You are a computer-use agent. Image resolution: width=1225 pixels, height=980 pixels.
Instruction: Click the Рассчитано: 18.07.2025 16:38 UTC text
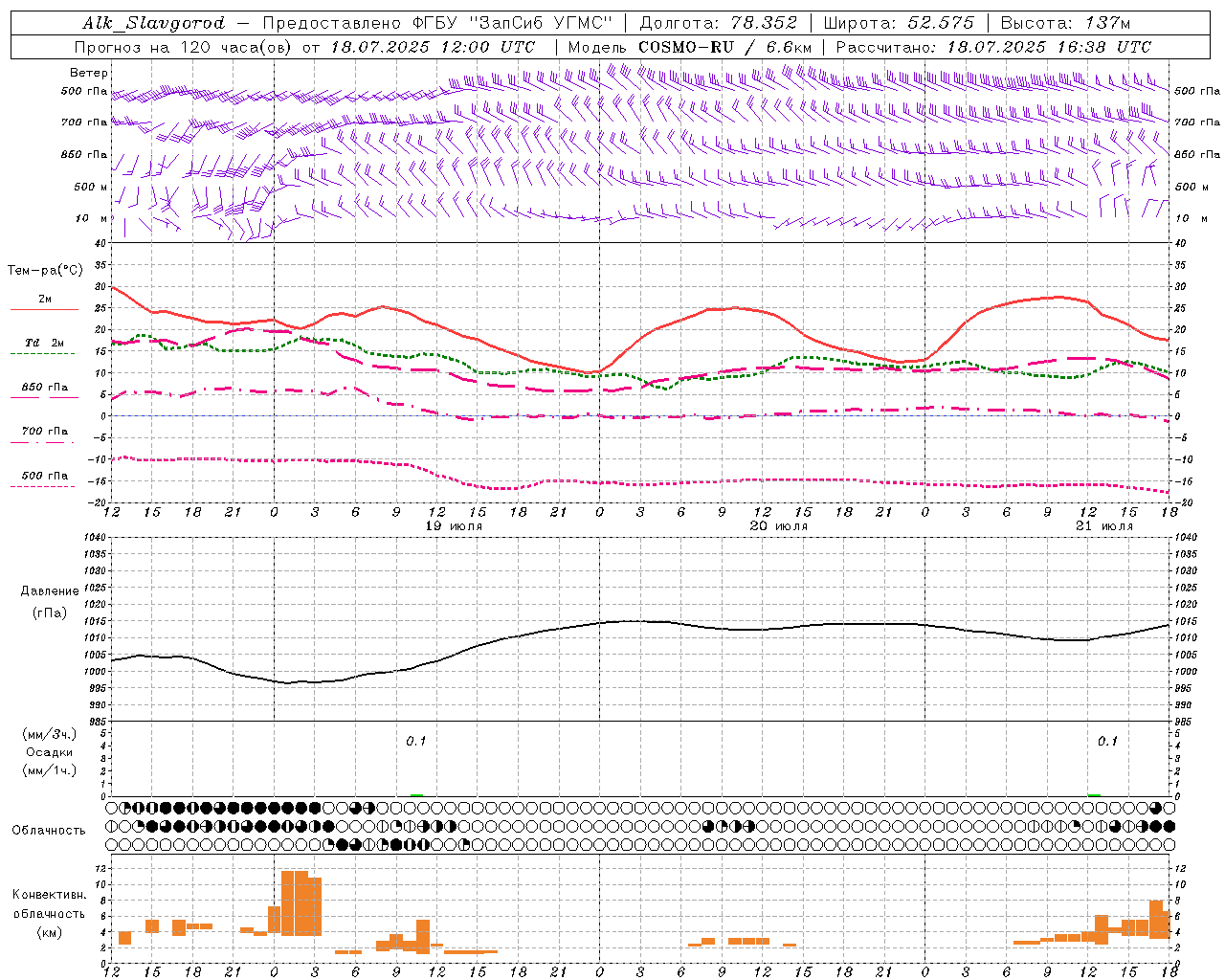pos(993,47)
